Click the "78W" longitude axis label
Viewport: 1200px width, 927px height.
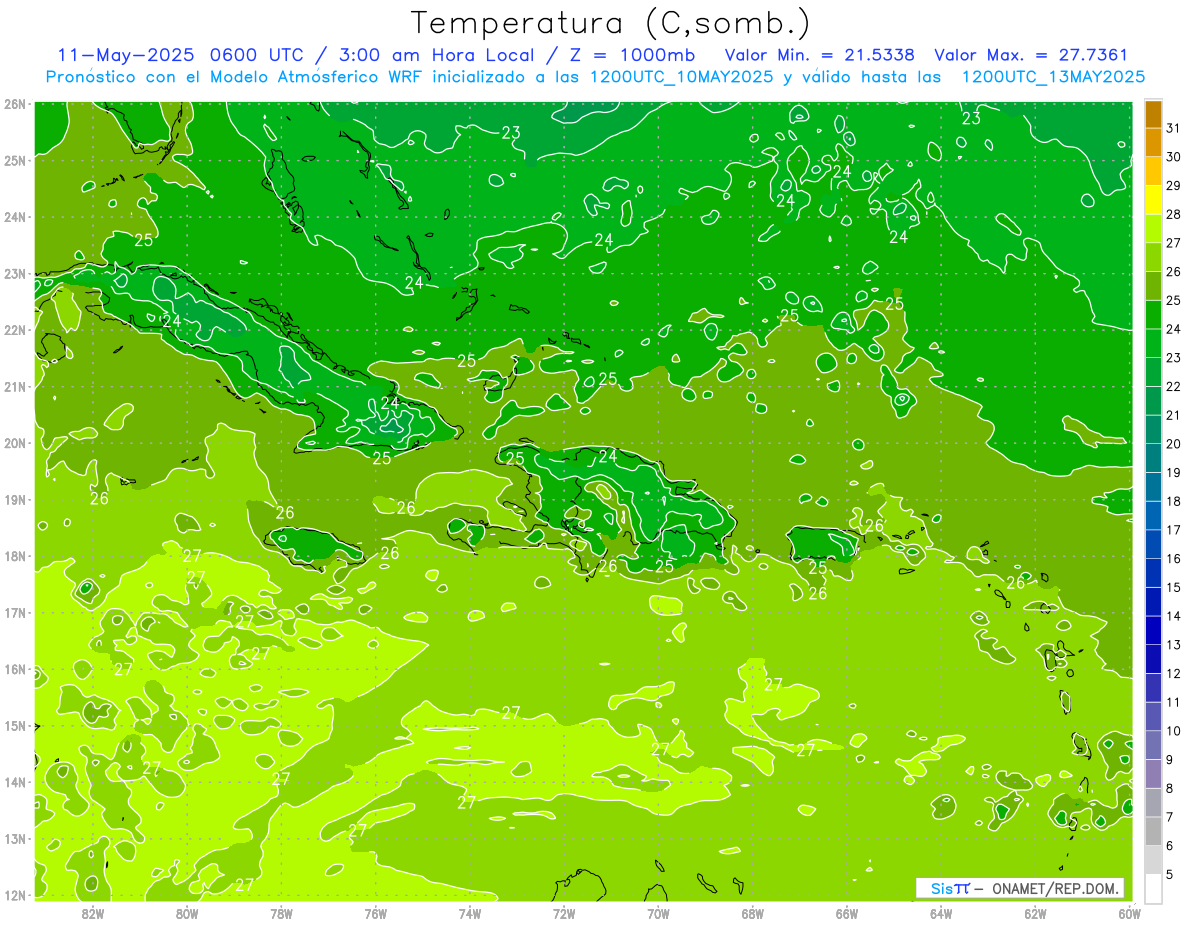(281, 913)
